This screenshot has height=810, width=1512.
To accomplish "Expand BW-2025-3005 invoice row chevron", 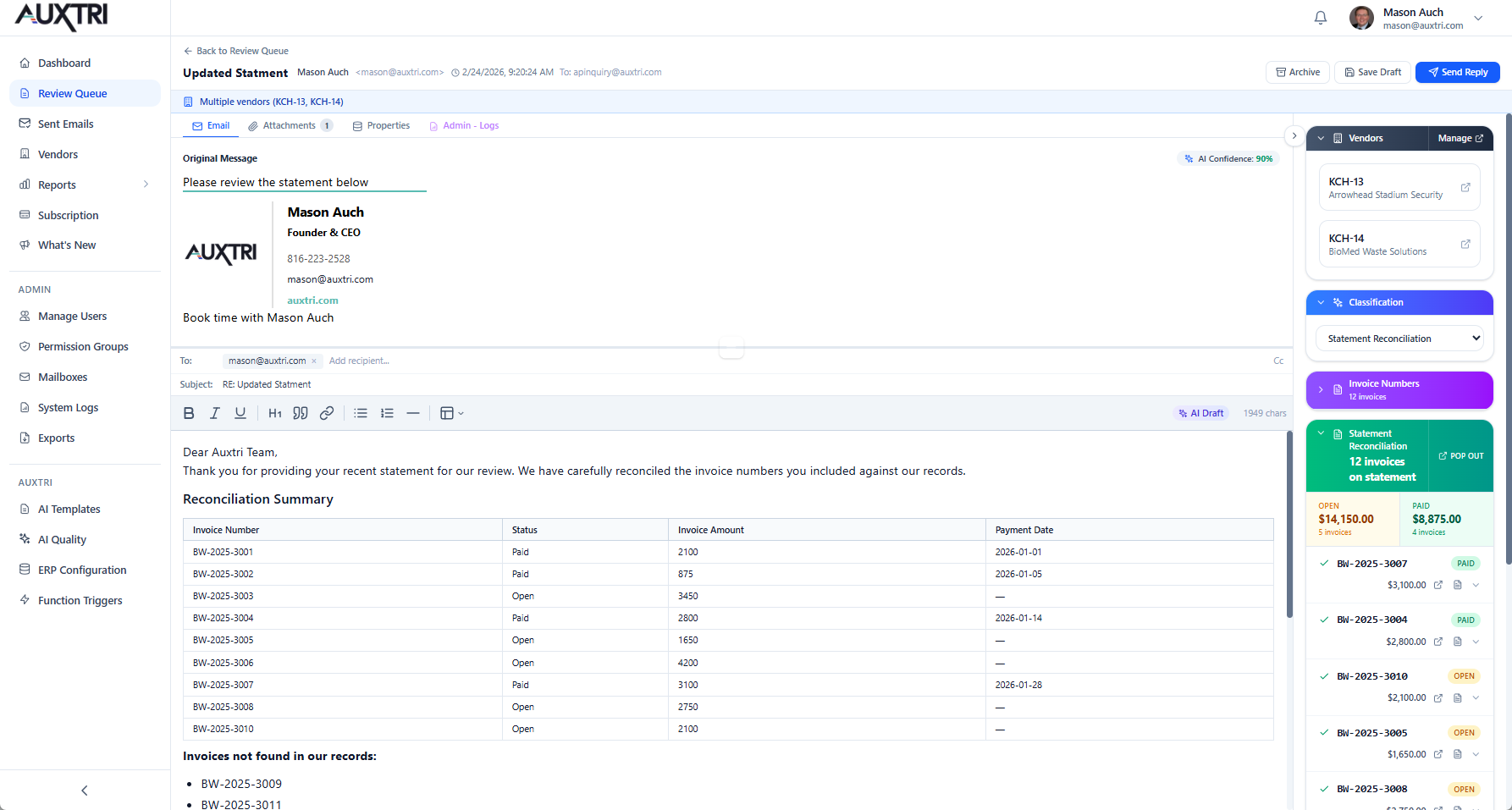I will pos(1476,754).
